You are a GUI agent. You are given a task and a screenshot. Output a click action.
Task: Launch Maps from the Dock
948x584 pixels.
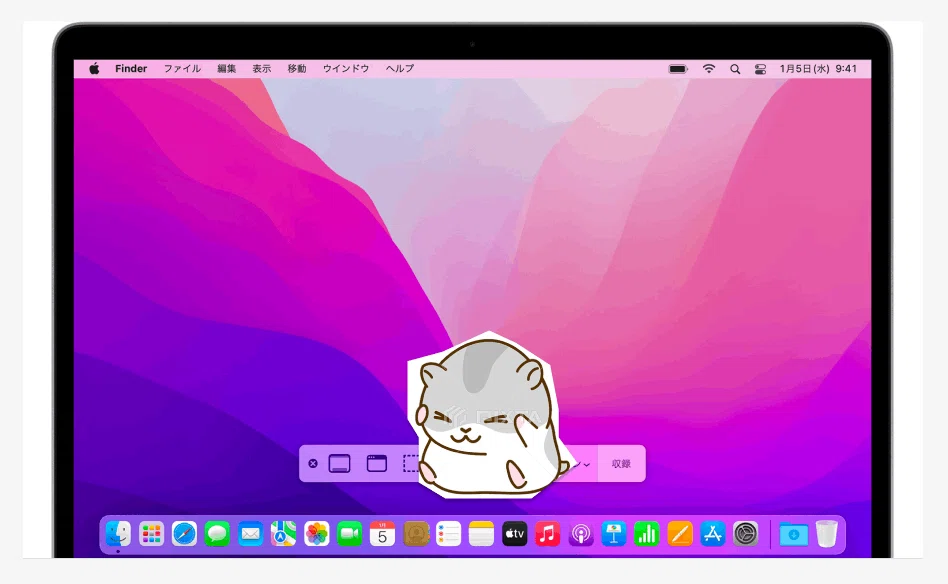[x=284, y=534]
